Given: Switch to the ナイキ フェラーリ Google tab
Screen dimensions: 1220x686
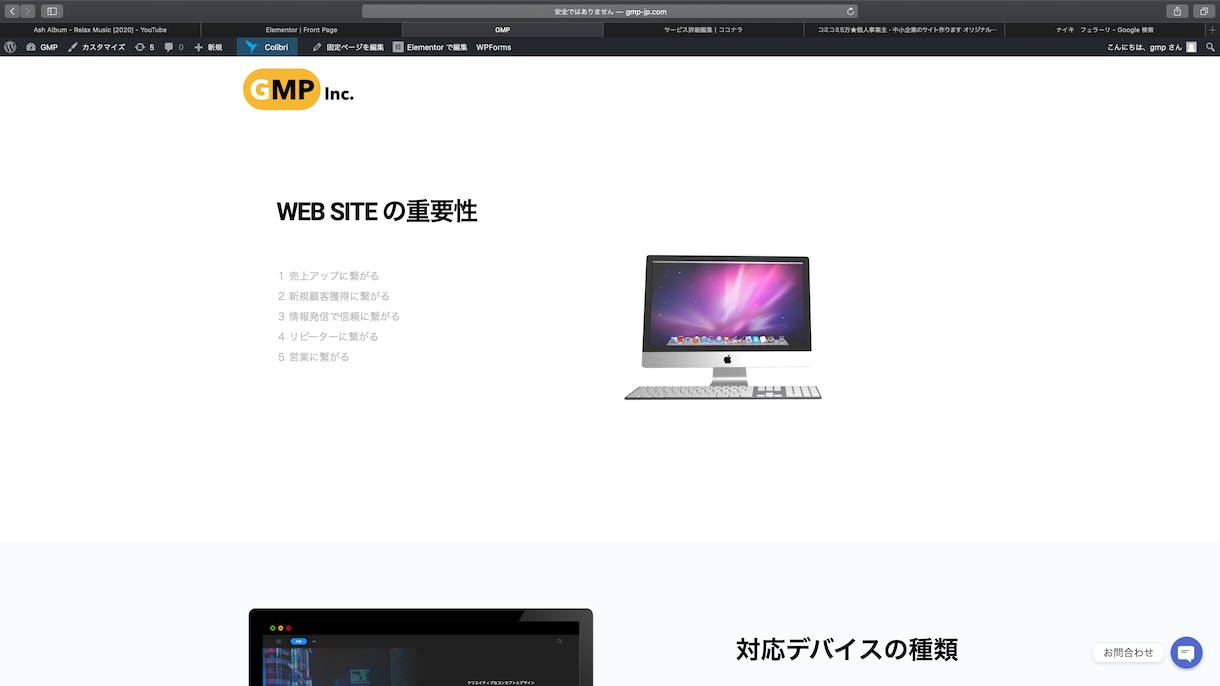Looking at the screenshot, I should click(1105, 30).
